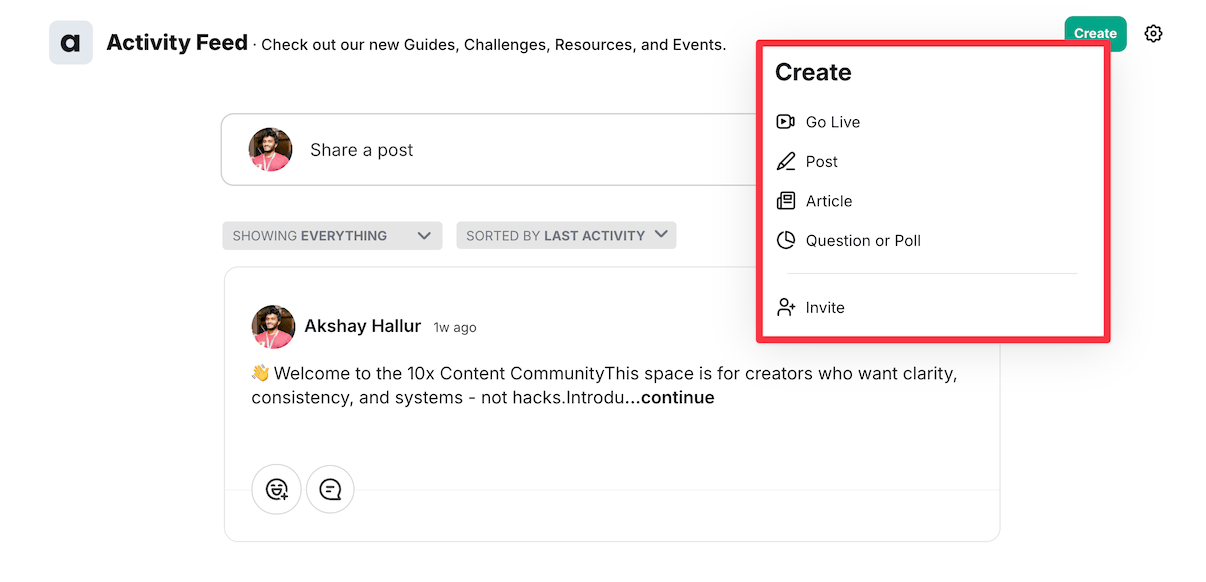Click Akshay Hallur's avatar on the post
Image resolution: width=1206 pixels, height=582 pixels.
273,327
